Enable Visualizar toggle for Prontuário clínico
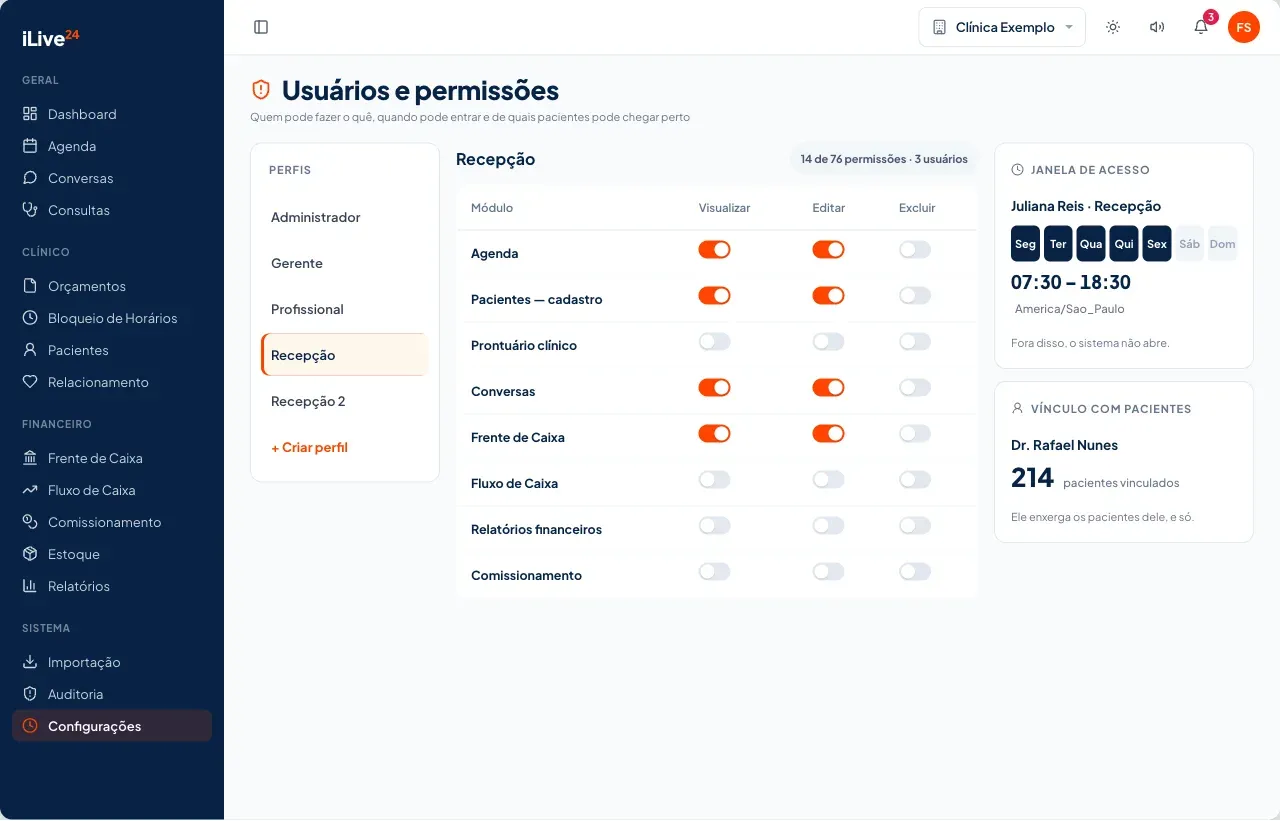The height and width of the screenshot is (821, 1280). [x=715, y=342]
